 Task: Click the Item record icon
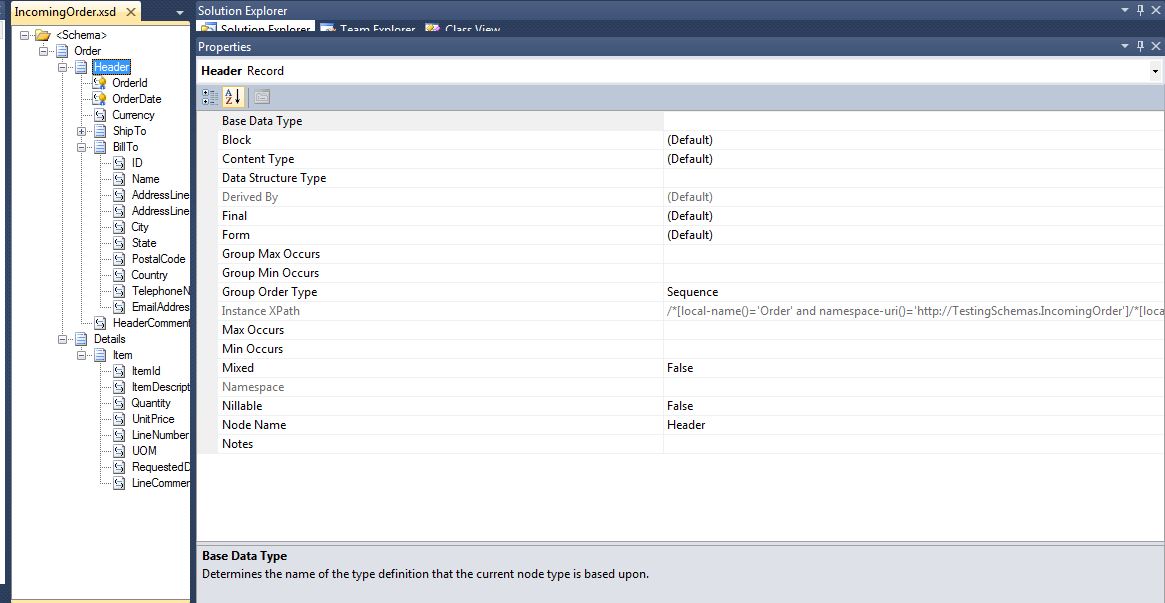100,355
